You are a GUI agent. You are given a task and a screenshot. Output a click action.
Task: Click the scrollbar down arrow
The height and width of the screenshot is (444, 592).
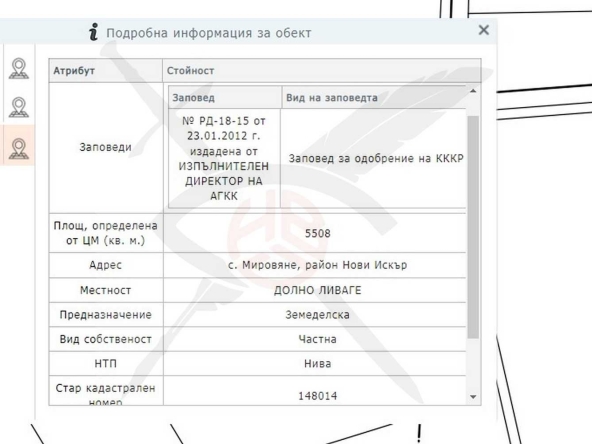[x=473, y=397]
